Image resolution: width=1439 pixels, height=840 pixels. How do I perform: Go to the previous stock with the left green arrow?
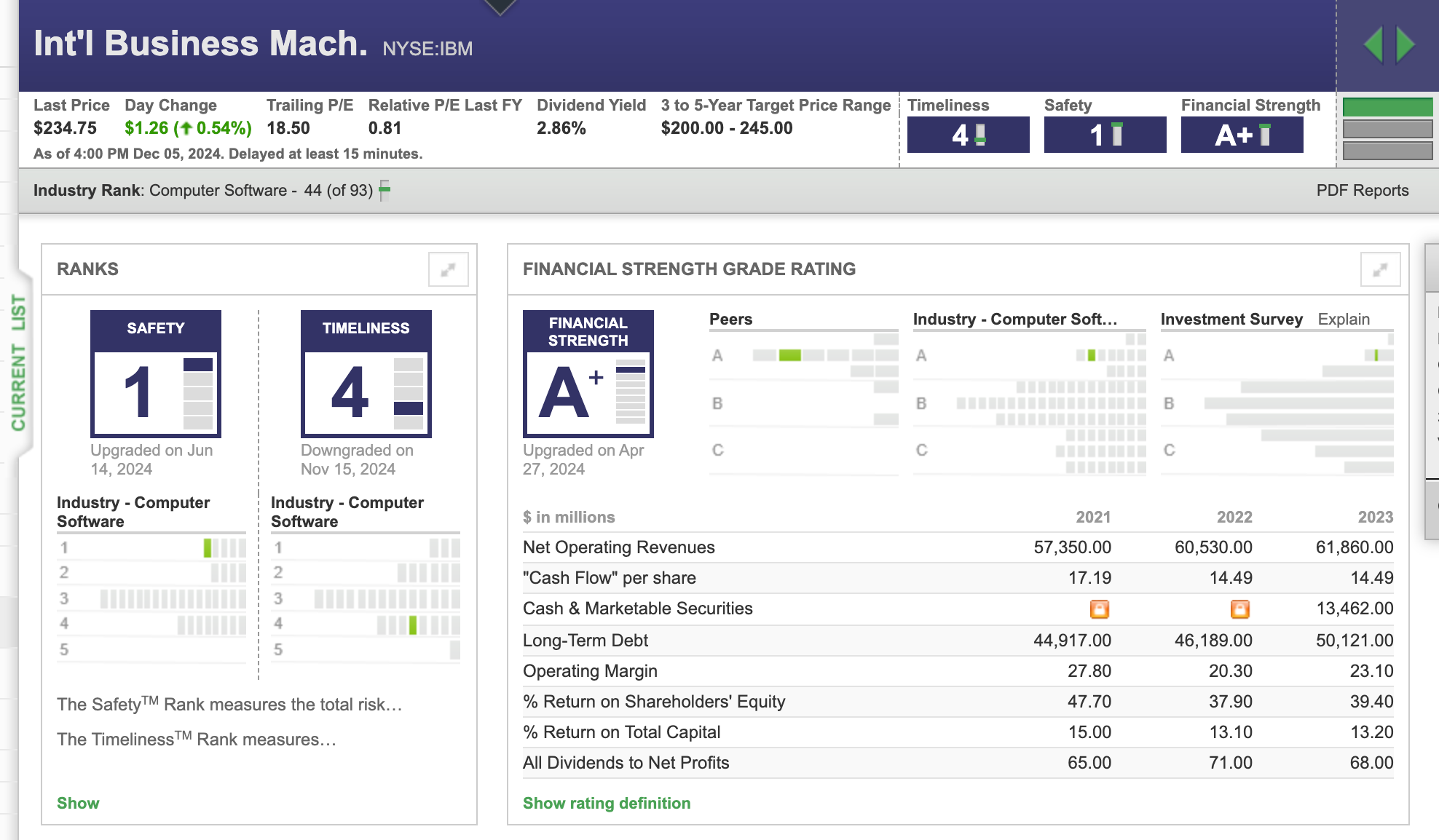tap(1373, 45)
